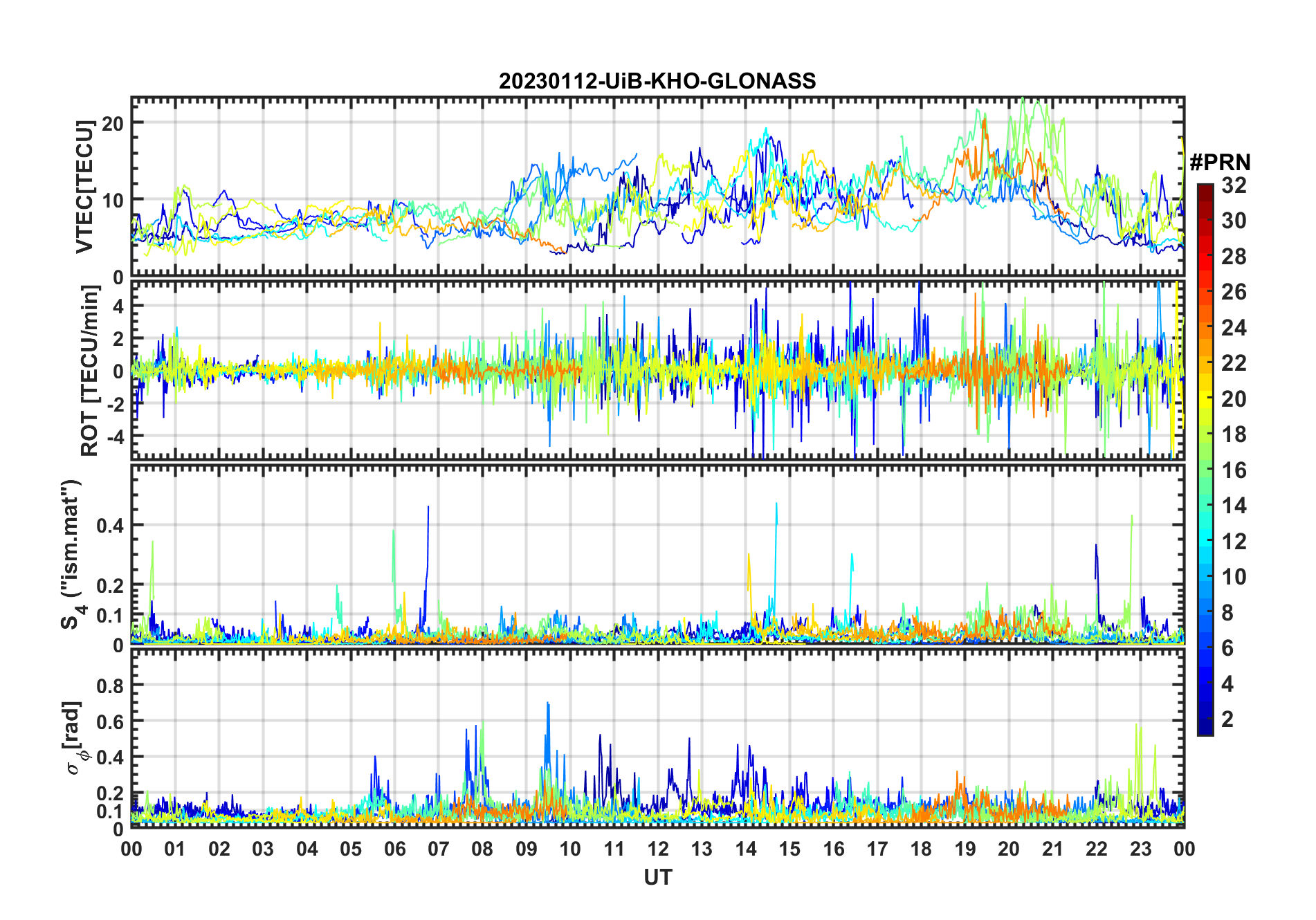Click the colorbar tick label 28
Image resolution: width=1316 pixels, height=920 pixels.
click(x=1234, y=257)
